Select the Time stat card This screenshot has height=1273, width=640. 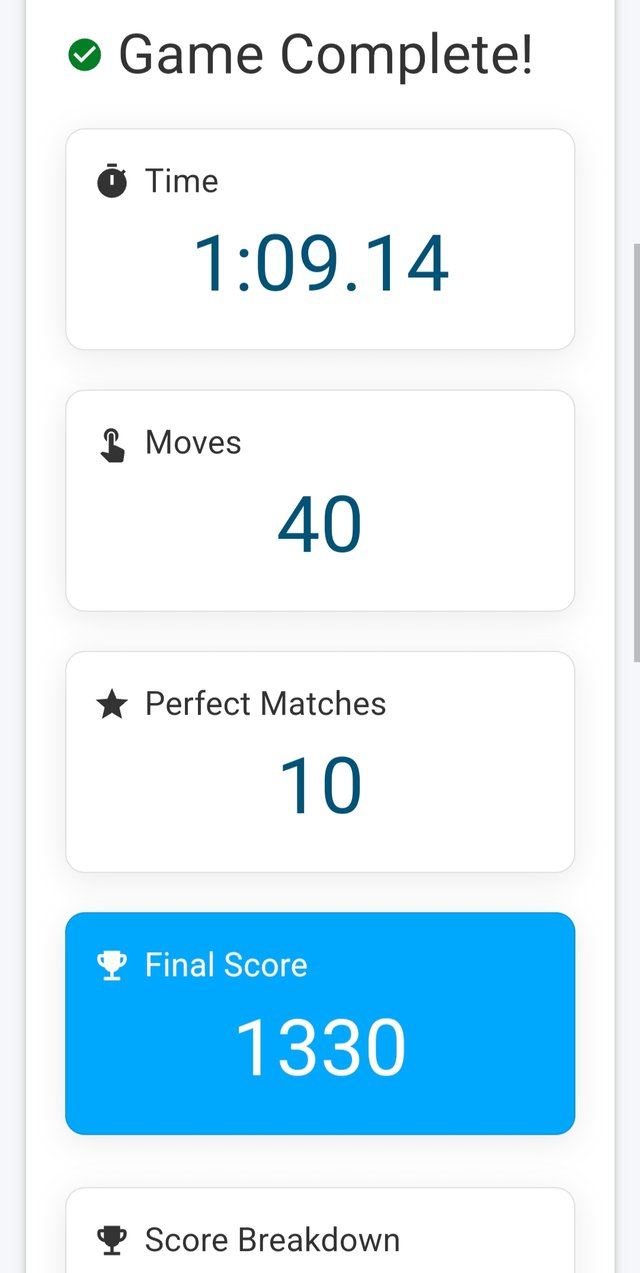[x=320, y=239]
